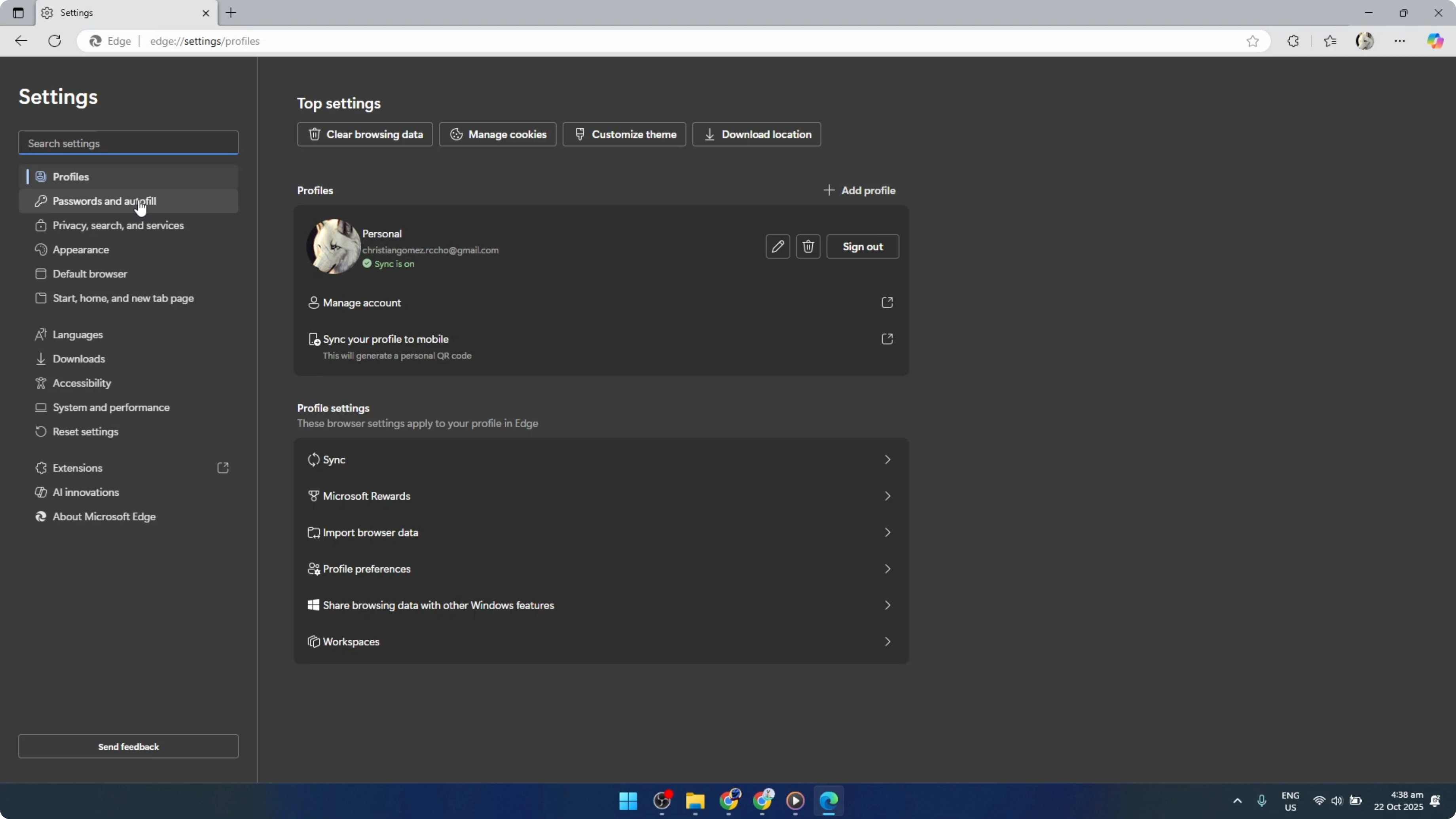Sign out of the Personal profile

click(x=863, y=246)
